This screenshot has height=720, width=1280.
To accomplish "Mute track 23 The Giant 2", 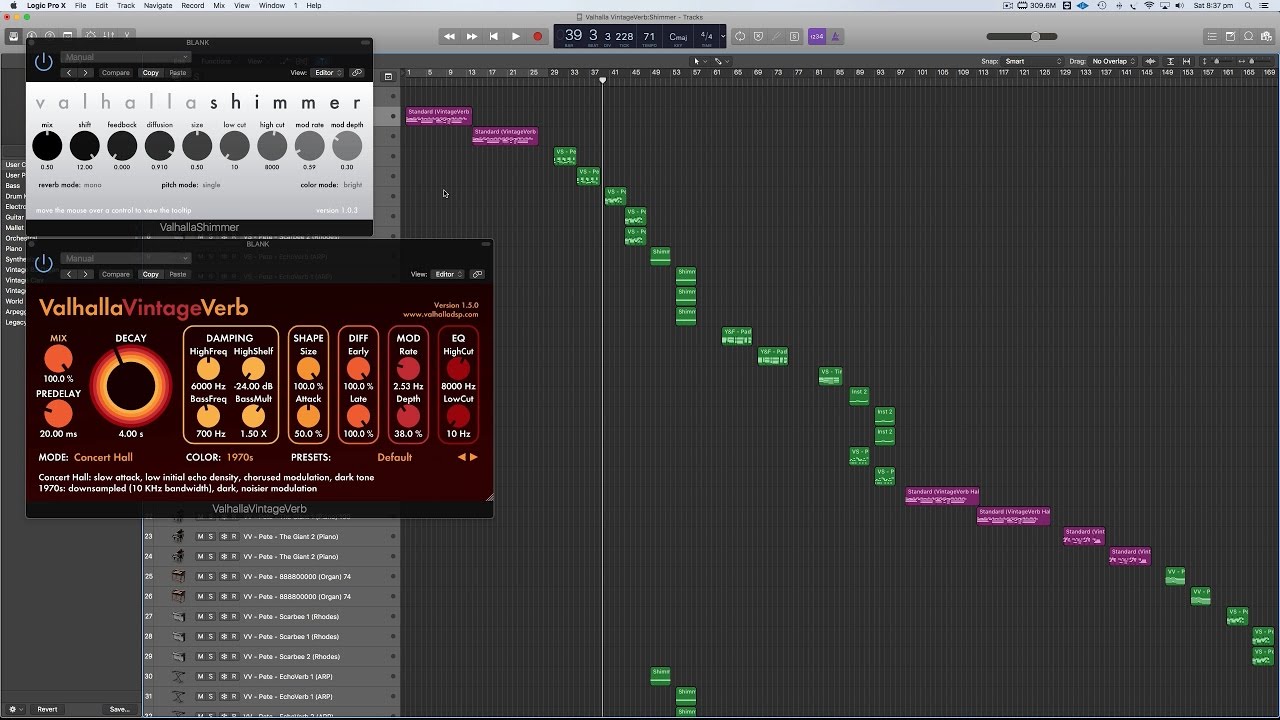I will tap(200, 537).
